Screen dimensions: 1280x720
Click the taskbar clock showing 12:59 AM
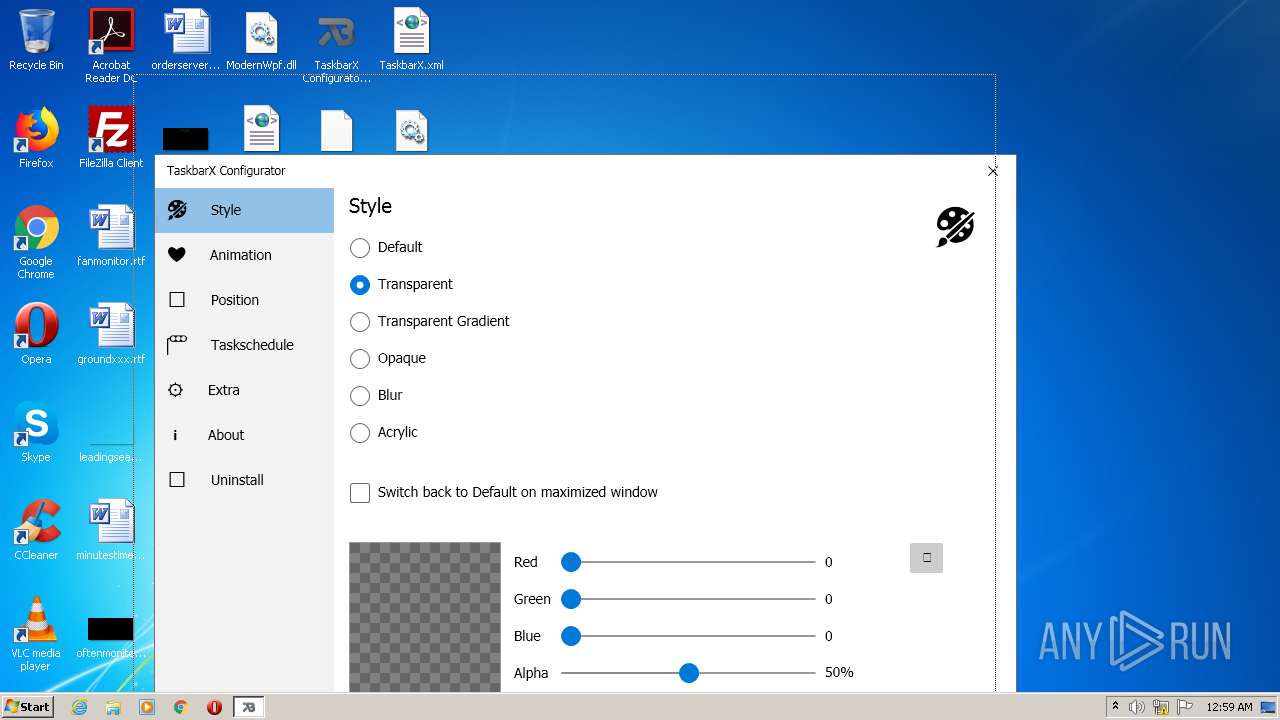(1229, 707)
